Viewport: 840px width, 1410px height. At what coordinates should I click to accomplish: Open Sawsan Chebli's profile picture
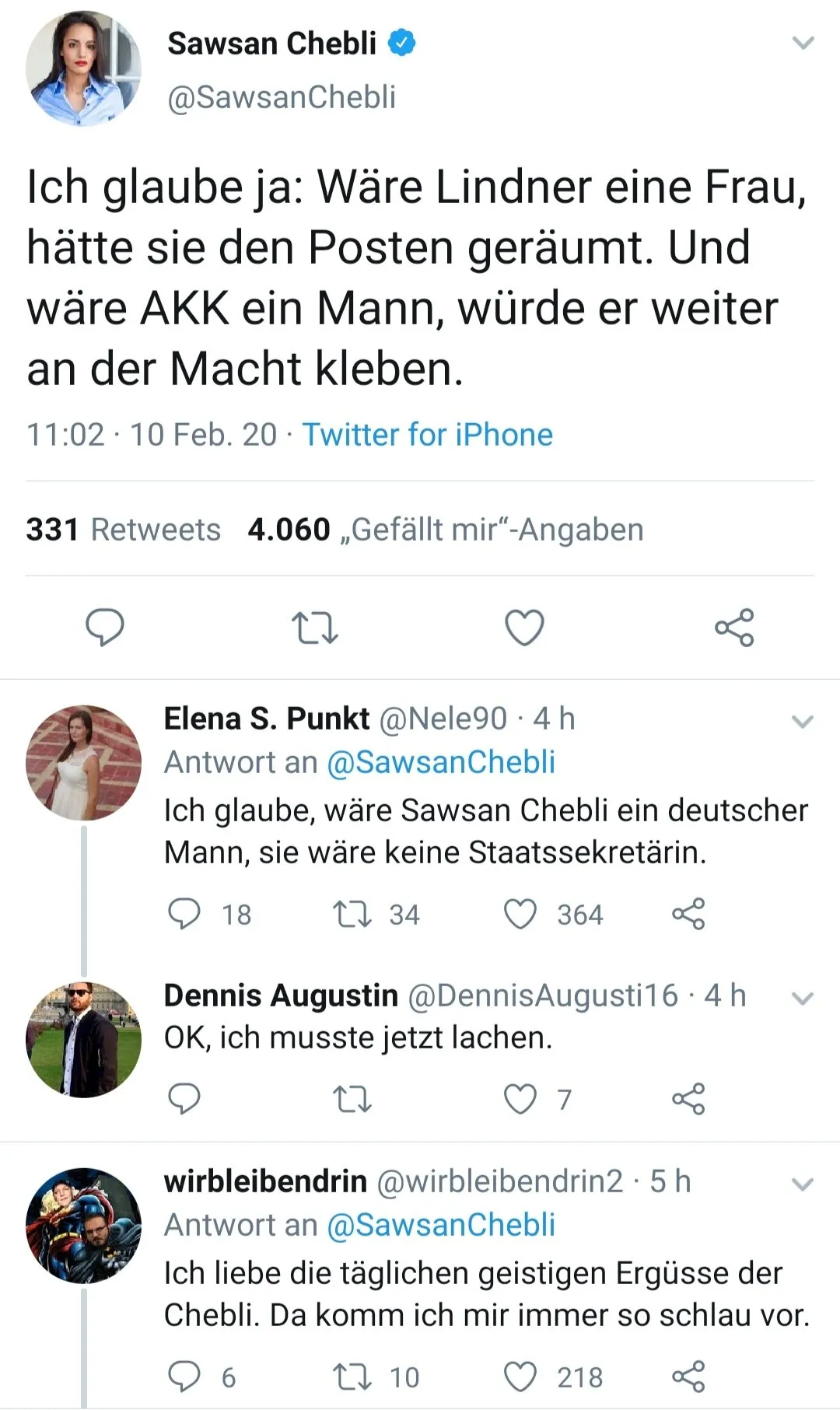coord(84,68)
